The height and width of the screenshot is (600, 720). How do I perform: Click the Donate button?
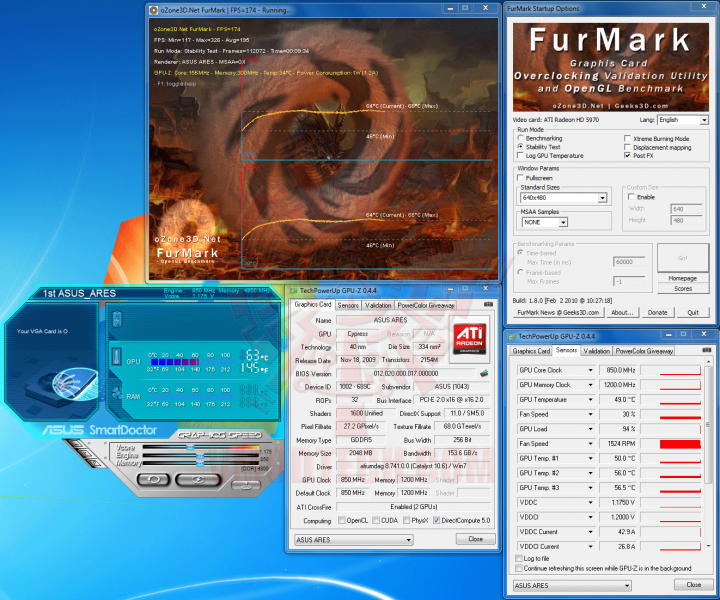[657, 313]
